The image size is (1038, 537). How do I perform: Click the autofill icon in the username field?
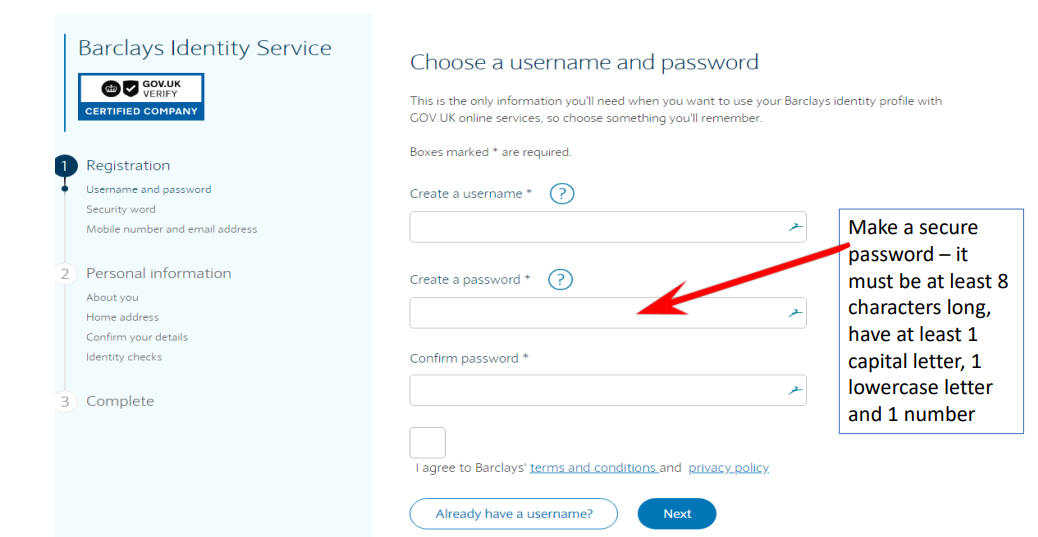[x=795, y=227]
